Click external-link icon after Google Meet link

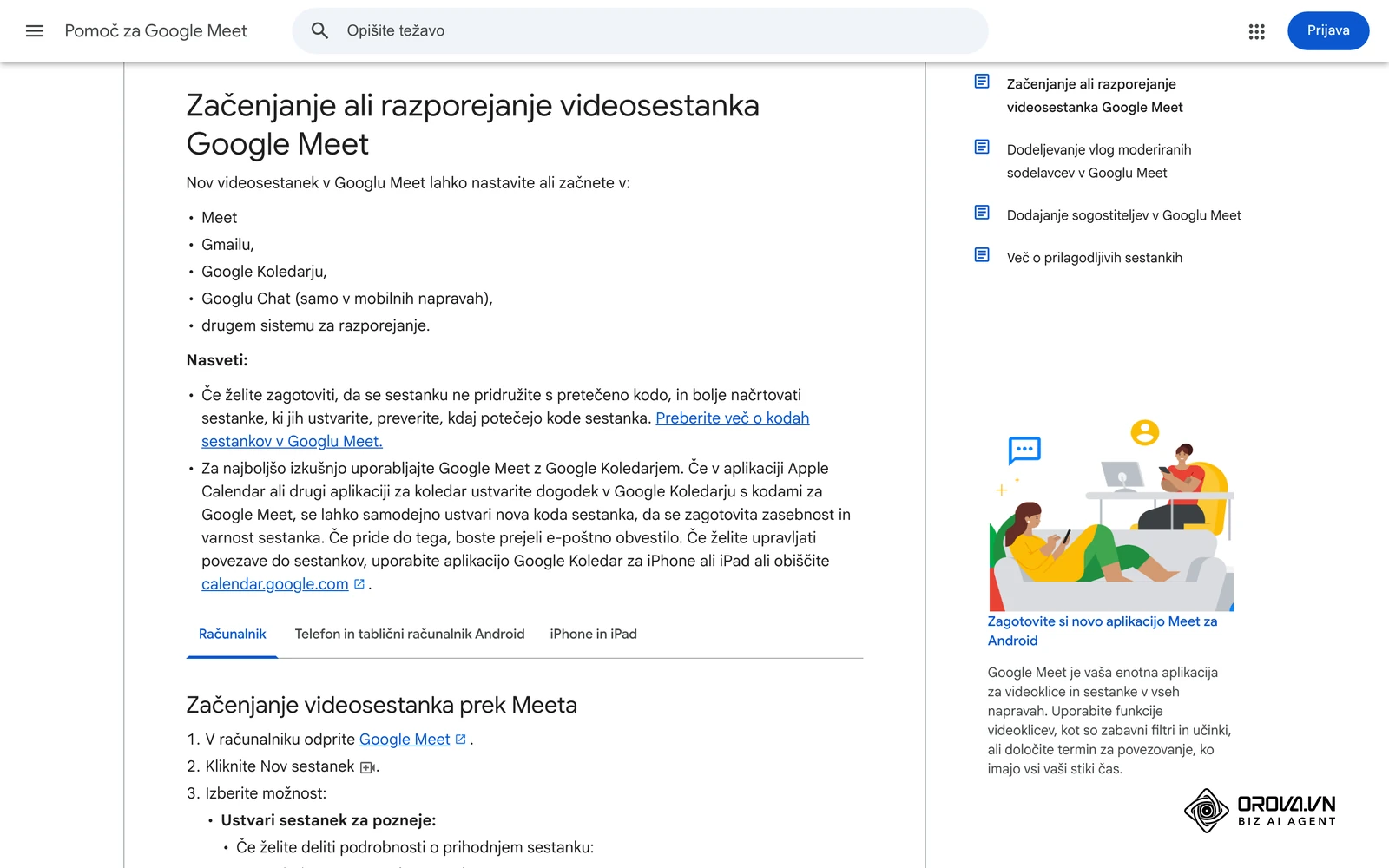pyautogui.click(x=461, y=740)
